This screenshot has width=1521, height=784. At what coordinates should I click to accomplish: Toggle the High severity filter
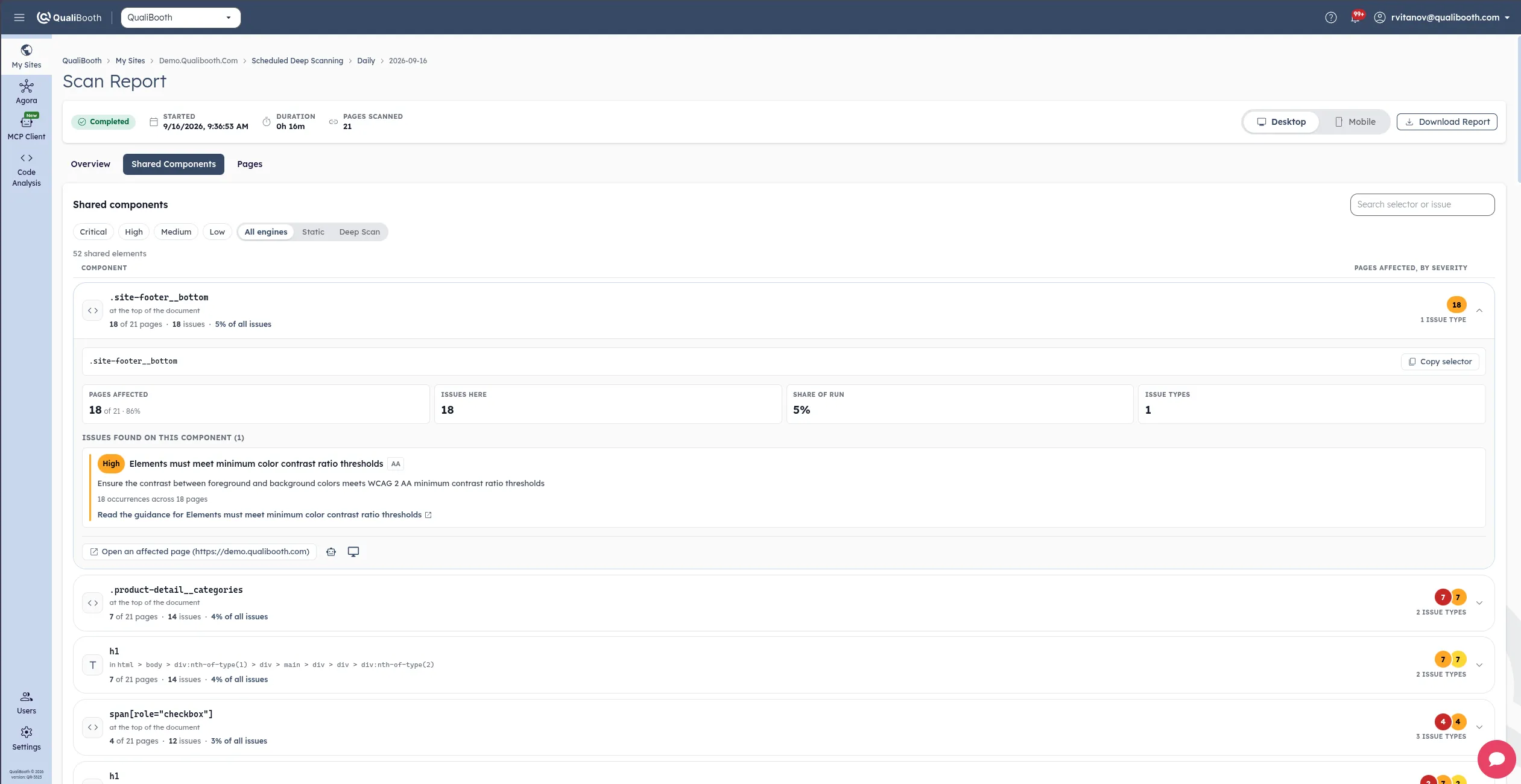(x=134, y=232)
